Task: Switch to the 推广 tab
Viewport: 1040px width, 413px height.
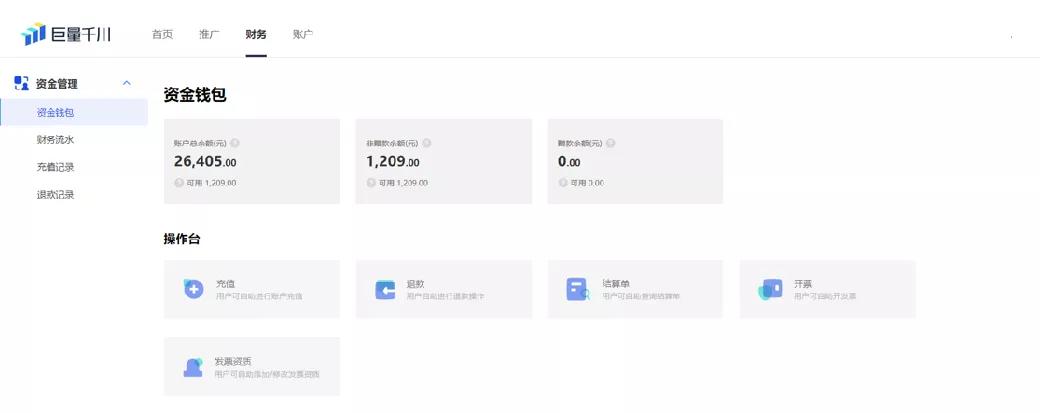Action: tap(209, 34)
